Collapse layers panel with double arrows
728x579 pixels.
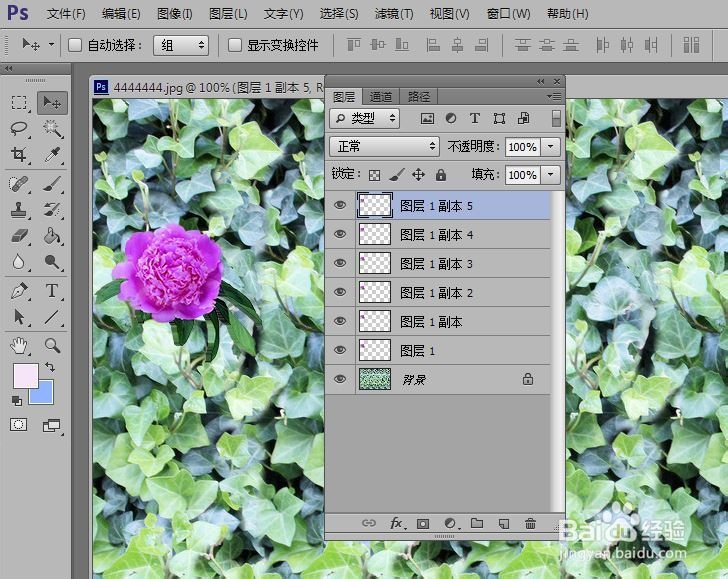(540, 82)
